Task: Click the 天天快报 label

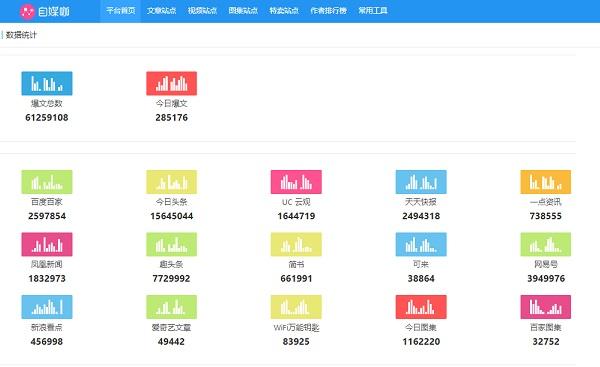Action: (x=421, y=202)
